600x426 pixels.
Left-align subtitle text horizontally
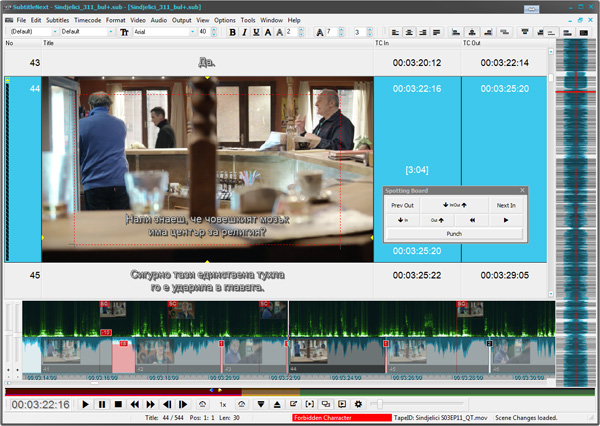[396, 33]
